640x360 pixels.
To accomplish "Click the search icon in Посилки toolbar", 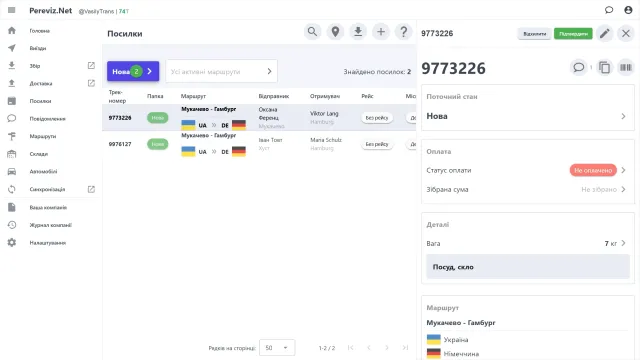I will [312, 32].
